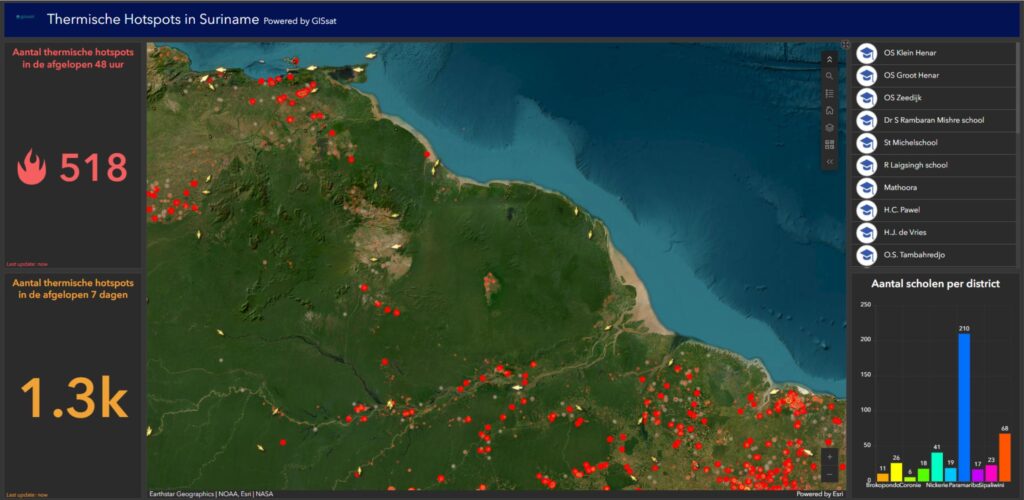Select the Mathoora school row

(x=935, y=188)
